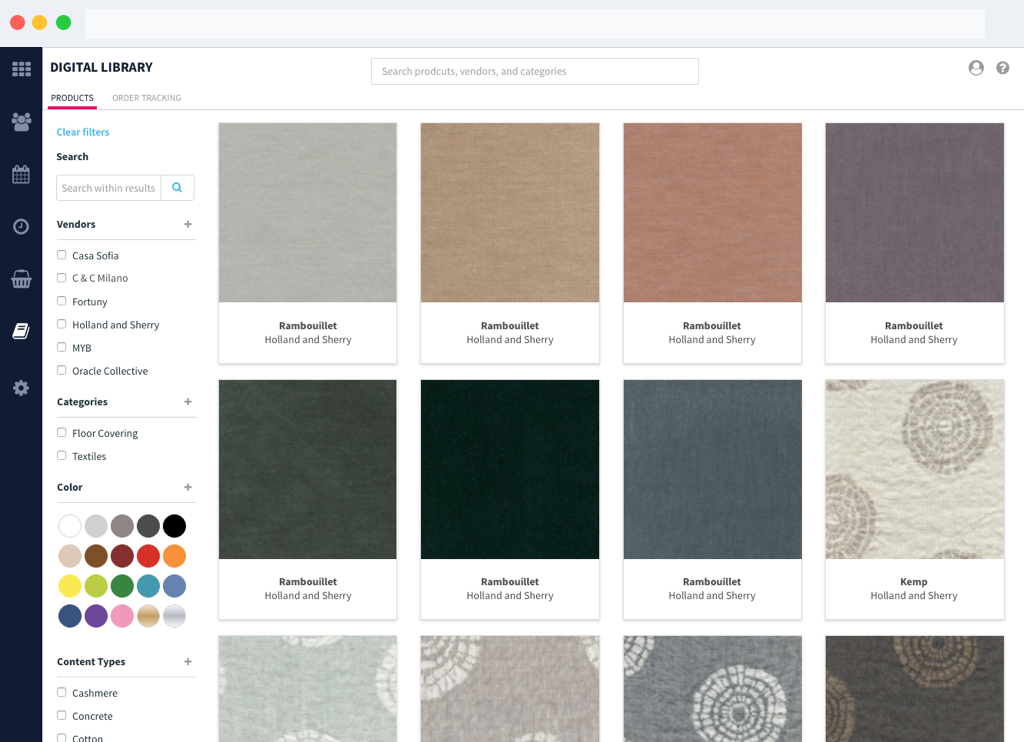This screenshot has height=742, width=1024.
Task: Select the Oracle Collective checkbox
Action: 61,370
